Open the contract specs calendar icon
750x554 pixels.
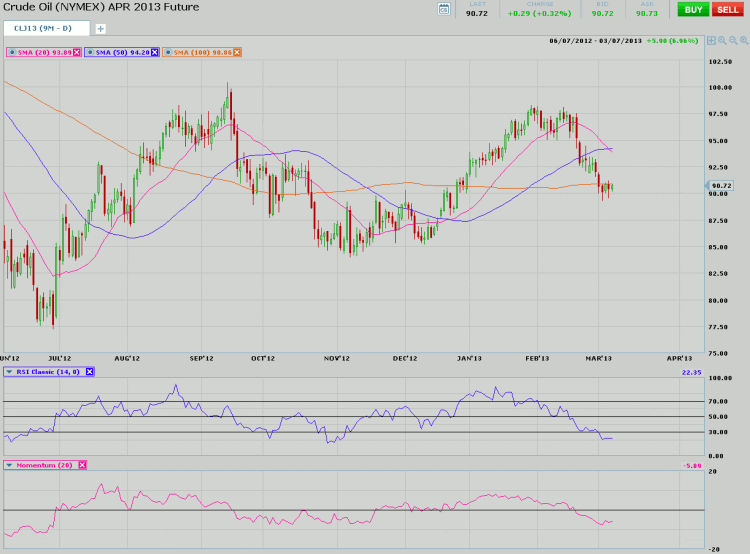pyautogui.click(x=445, y=9)
